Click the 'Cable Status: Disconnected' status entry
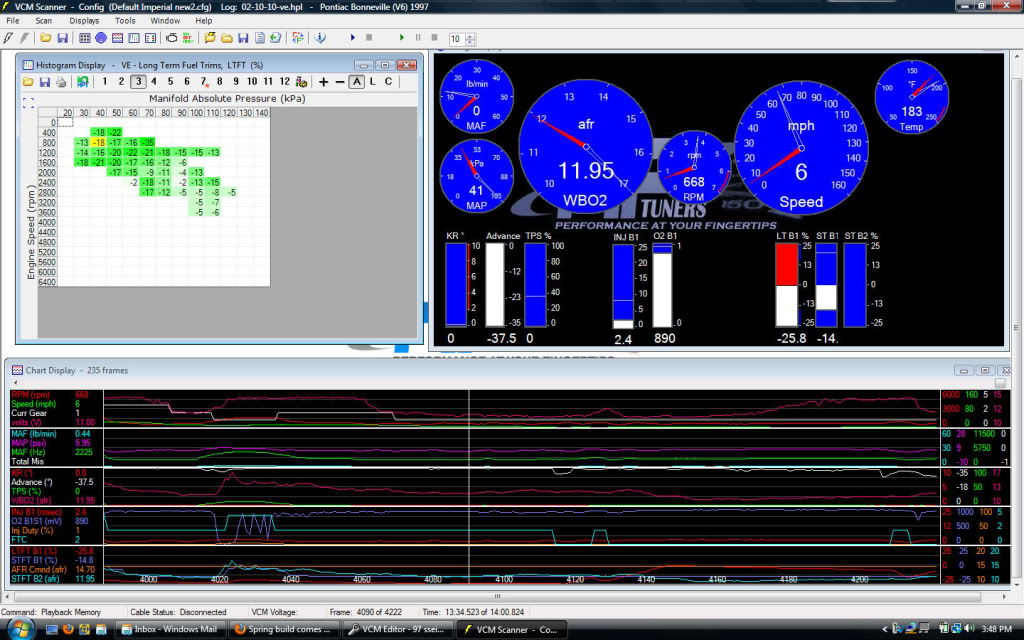 [x=178, y=612]
